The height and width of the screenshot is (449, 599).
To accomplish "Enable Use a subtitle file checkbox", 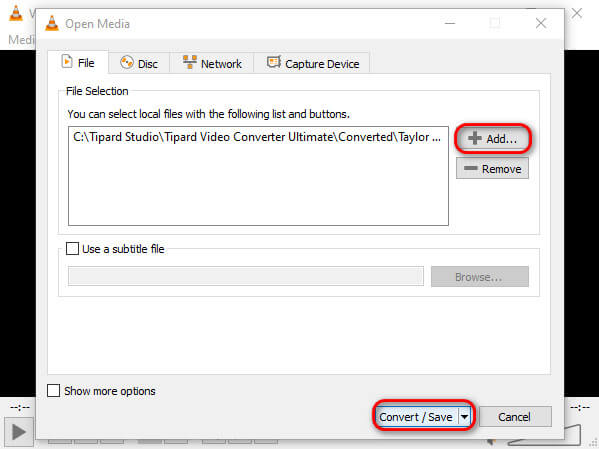I will coord(72,249).
